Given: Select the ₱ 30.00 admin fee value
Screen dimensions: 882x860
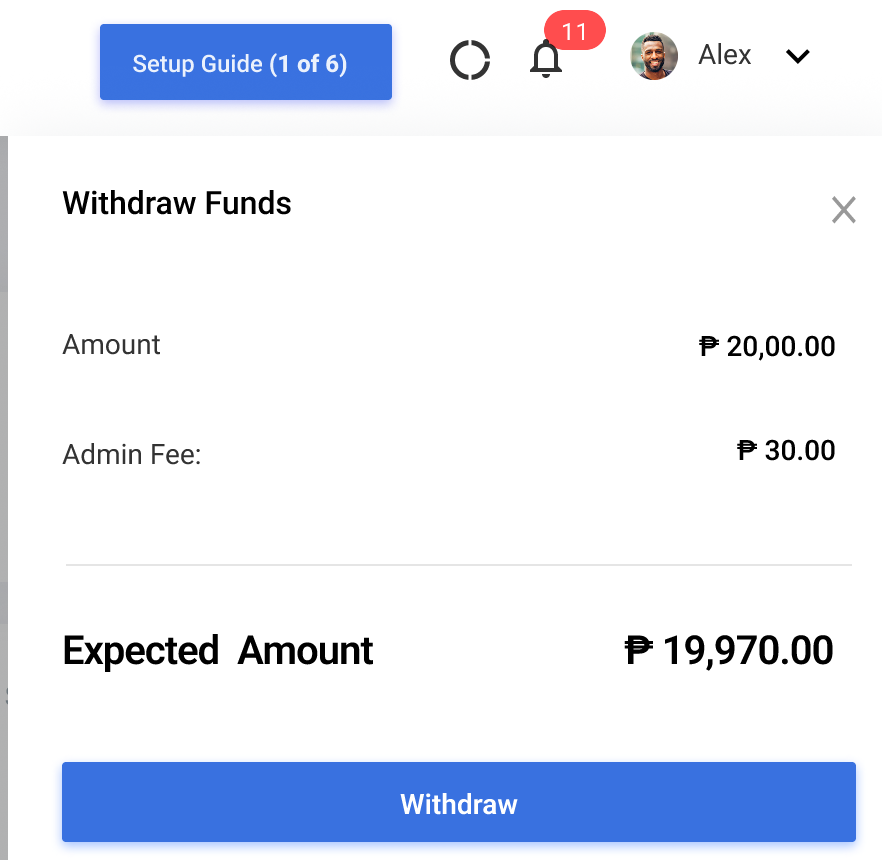Looking at the screenshot, I should 786,450.
